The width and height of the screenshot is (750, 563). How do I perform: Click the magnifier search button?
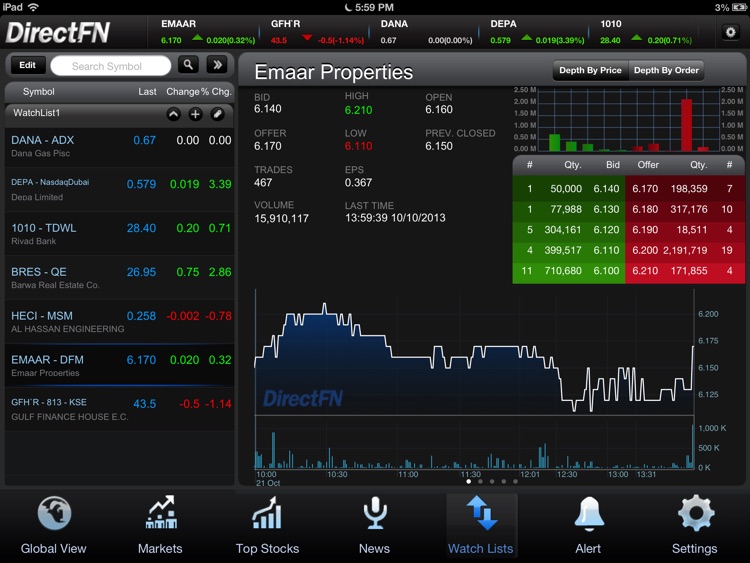click(188, 65)
